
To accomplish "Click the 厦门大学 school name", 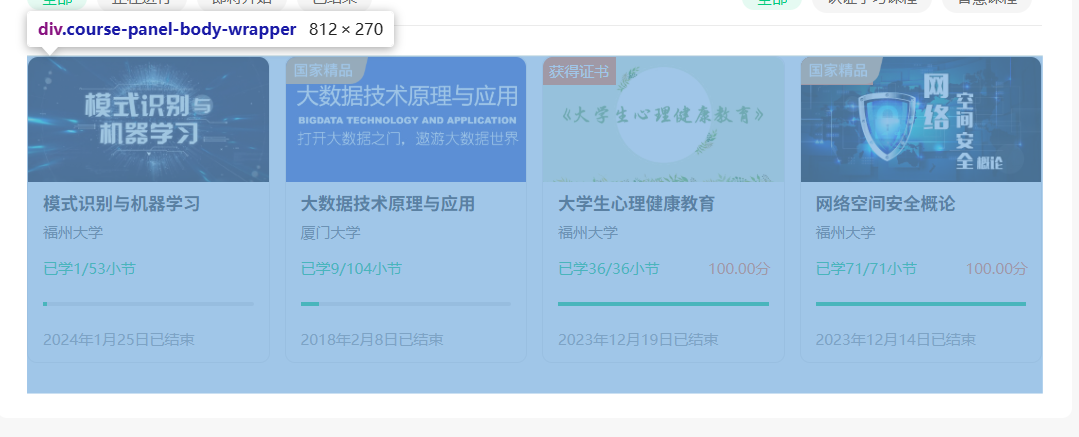I will click(330, 233).
